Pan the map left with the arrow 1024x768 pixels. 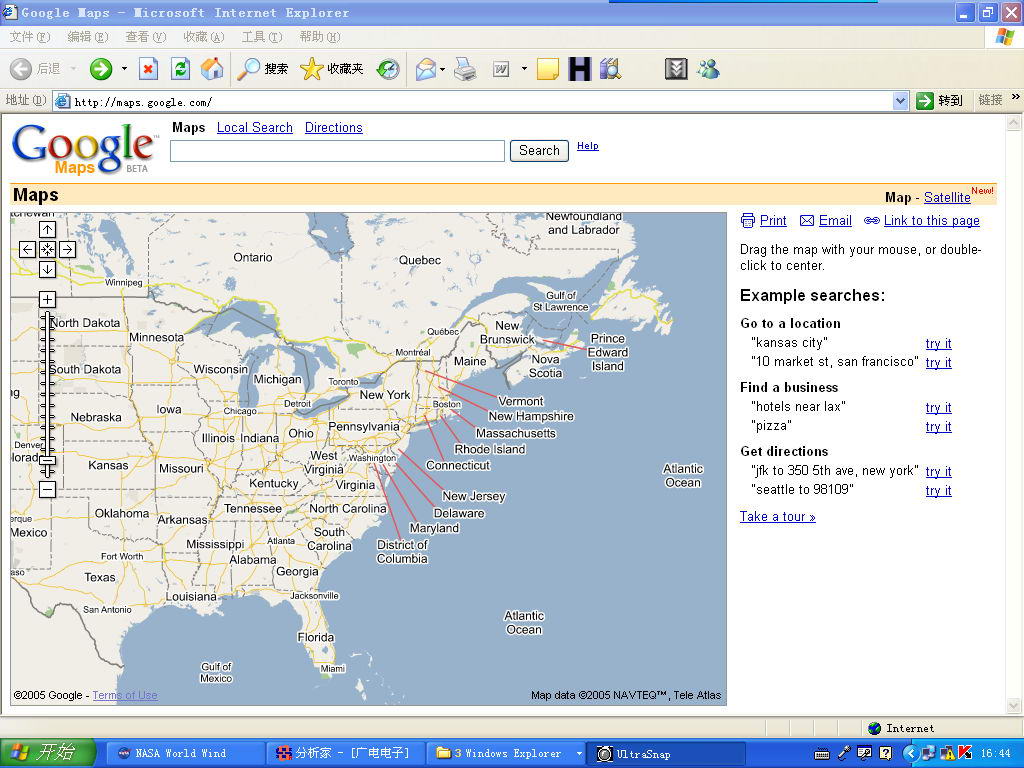coord(28,250)
